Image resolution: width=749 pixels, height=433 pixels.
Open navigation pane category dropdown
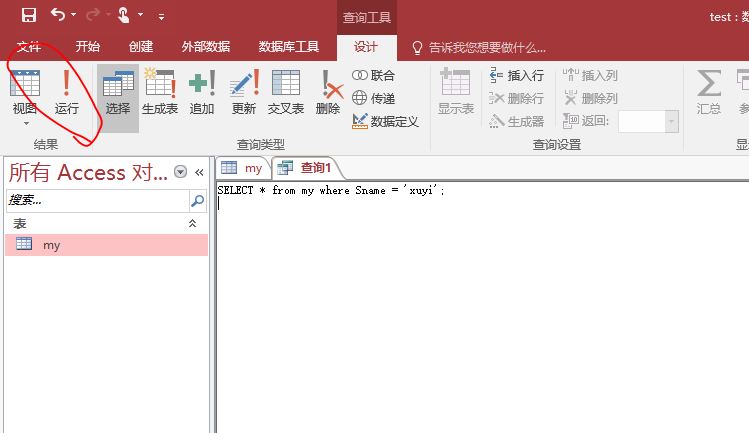tap(181, 172)
